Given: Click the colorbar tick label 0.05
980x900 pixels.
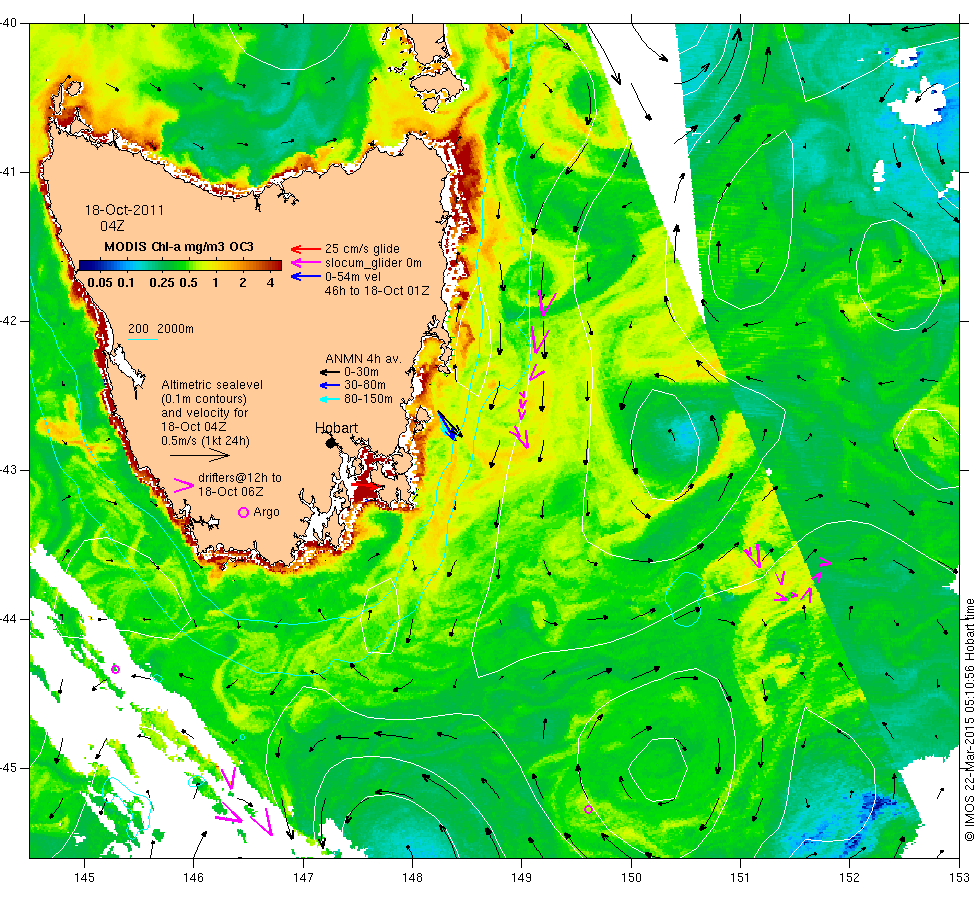Looking at the screenshot, I should coord(100,282).
